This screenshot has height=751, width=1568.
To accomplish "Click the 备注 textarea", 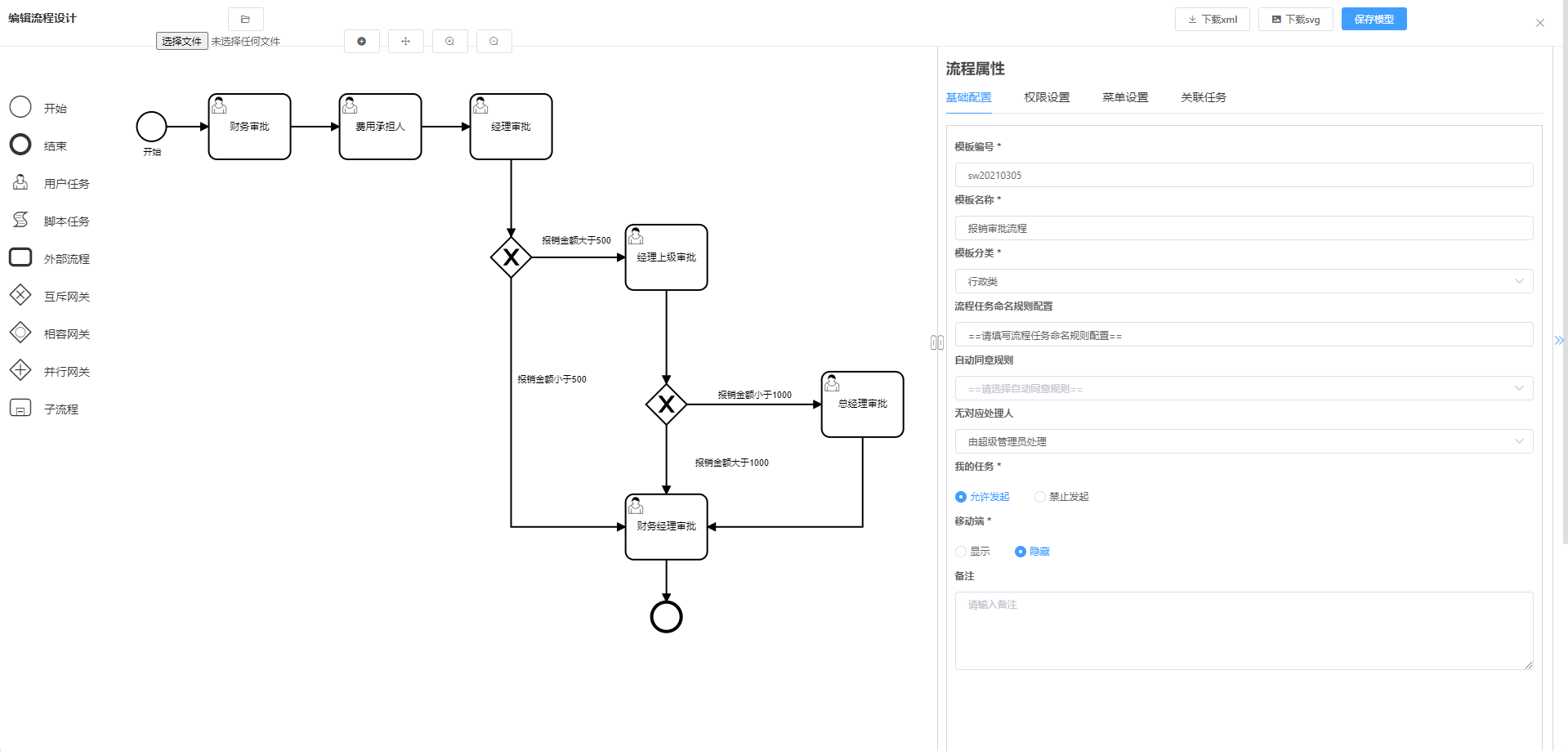I will click(1244, 631).
